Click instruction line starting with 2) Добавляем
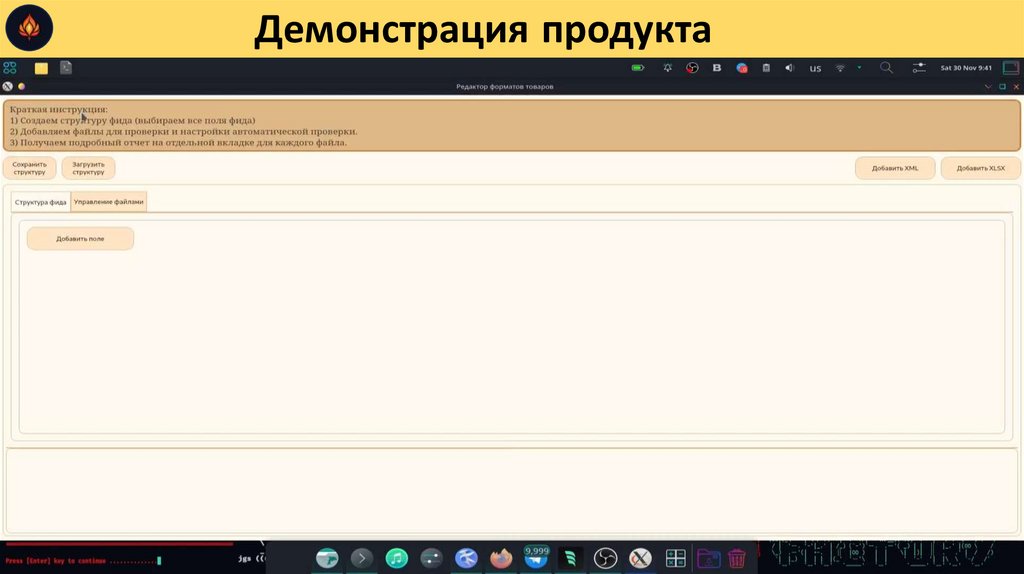This screenshot has height=574, width=1024. coord(184,132)
